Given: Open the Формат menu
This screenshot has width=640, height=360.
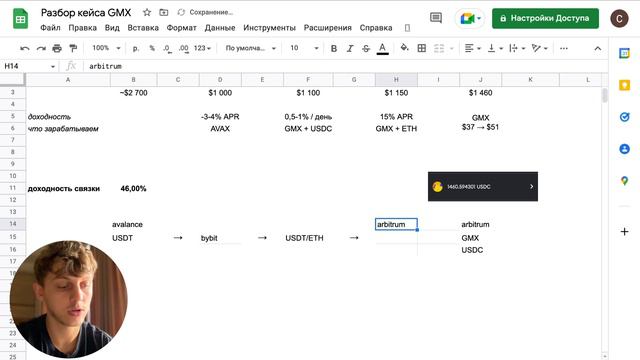Looking at the screenshot, I should click(x=181, y=28).
